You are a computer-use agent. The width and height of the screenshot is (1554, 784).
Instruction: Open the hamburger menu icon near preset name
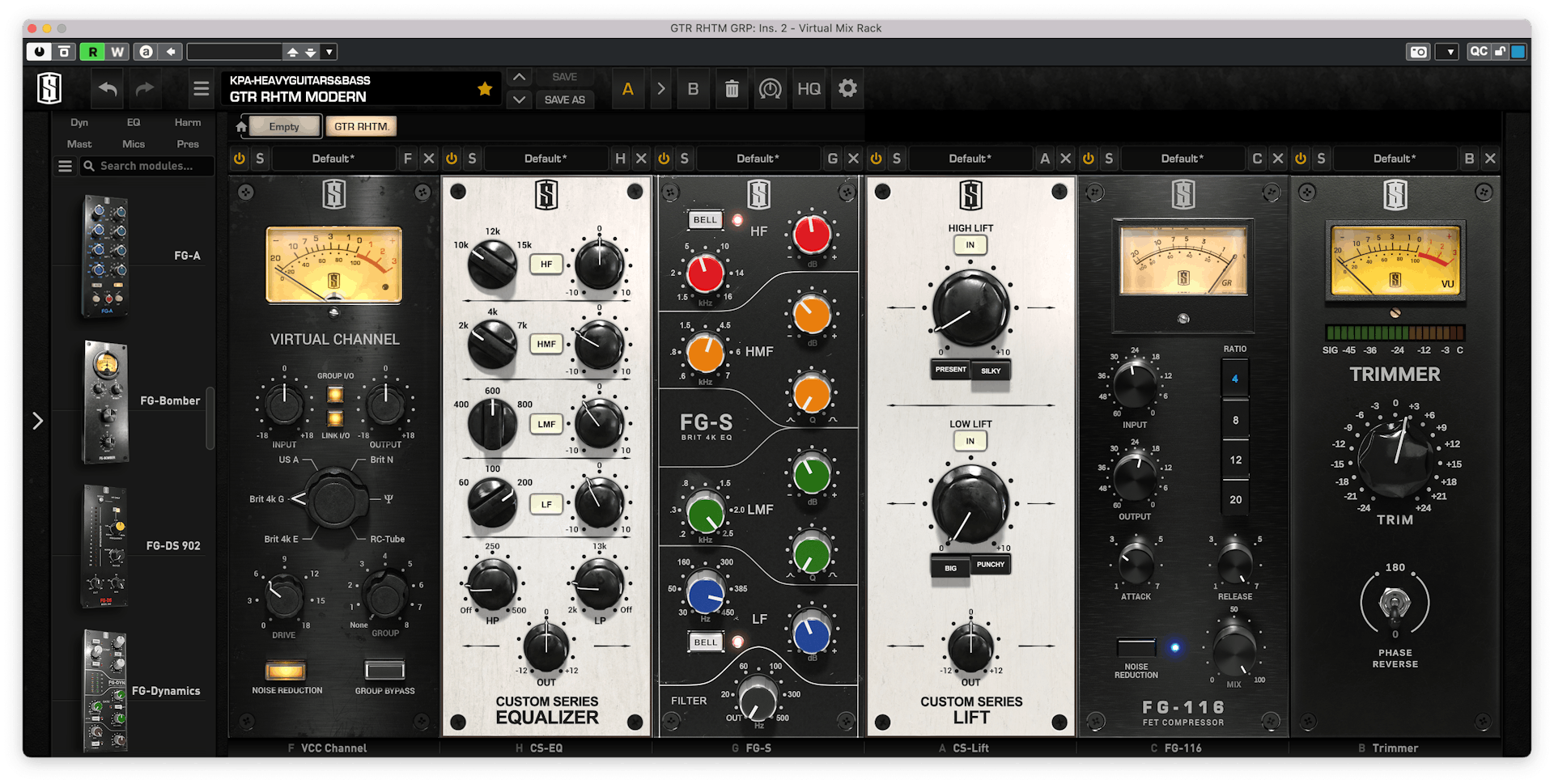tap(201, 88)
